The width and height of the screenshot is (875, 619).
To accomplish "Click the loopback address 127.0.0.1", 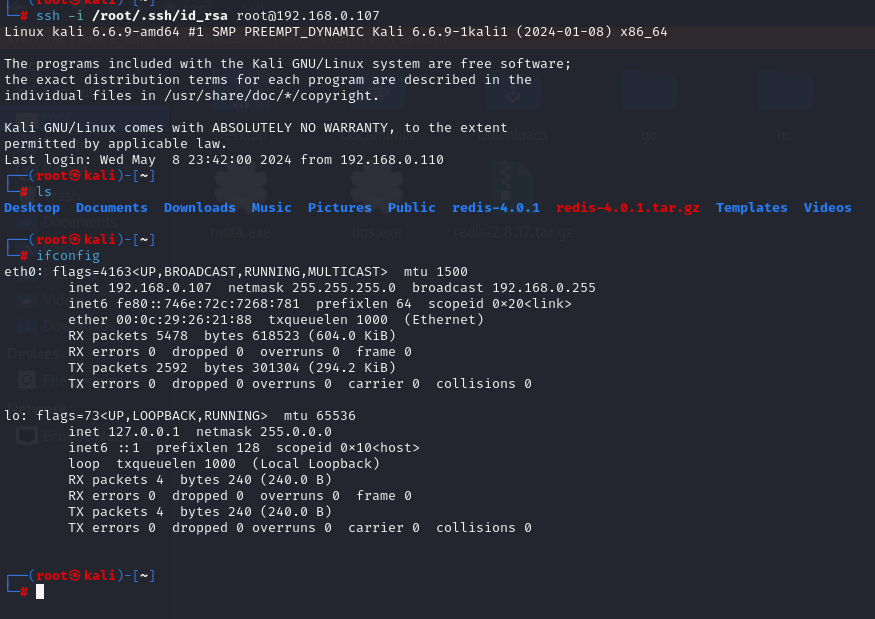I will [x=140, y=432].
